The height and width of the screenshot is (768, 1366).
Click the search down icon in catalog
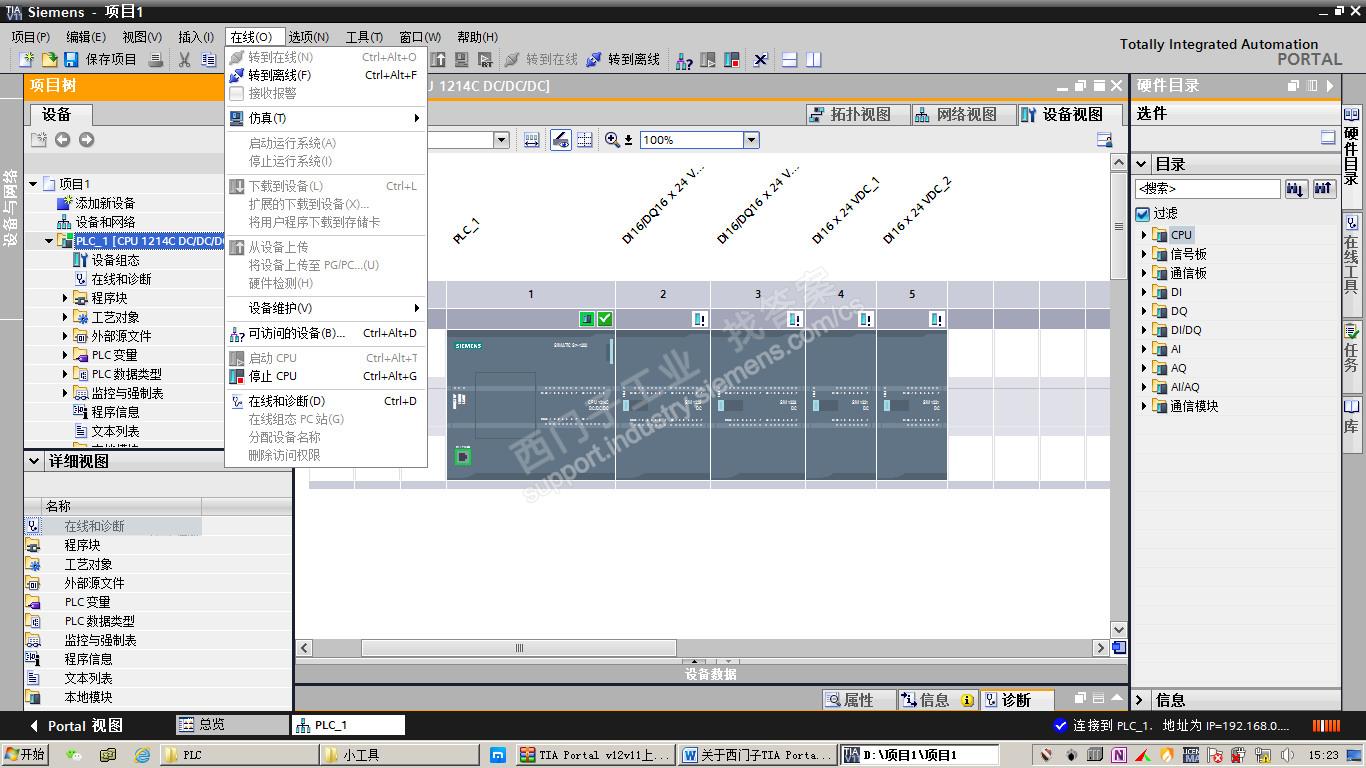click(1296, 188)
